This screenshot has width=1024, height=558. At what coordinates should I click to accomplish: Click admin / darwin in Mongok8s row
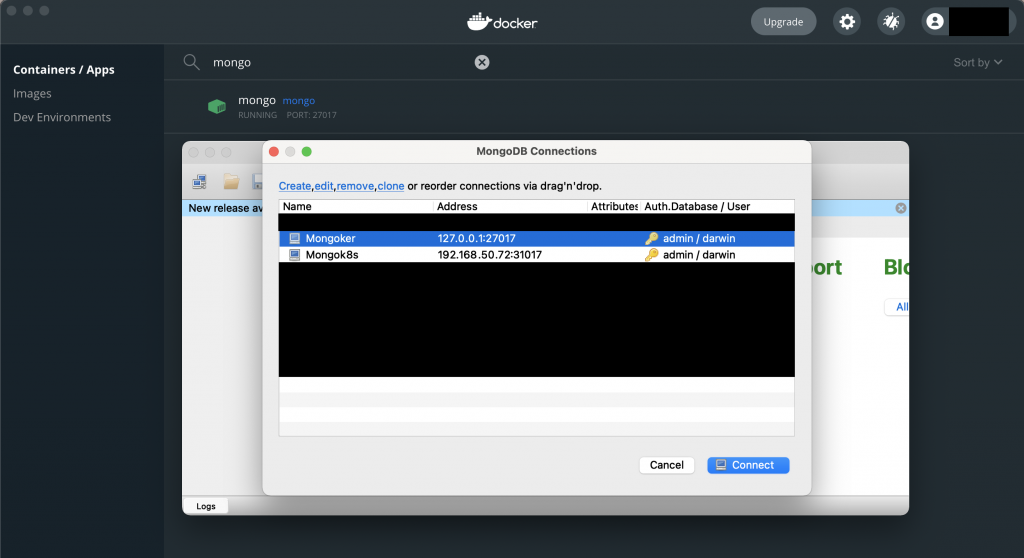pos(699,255)
